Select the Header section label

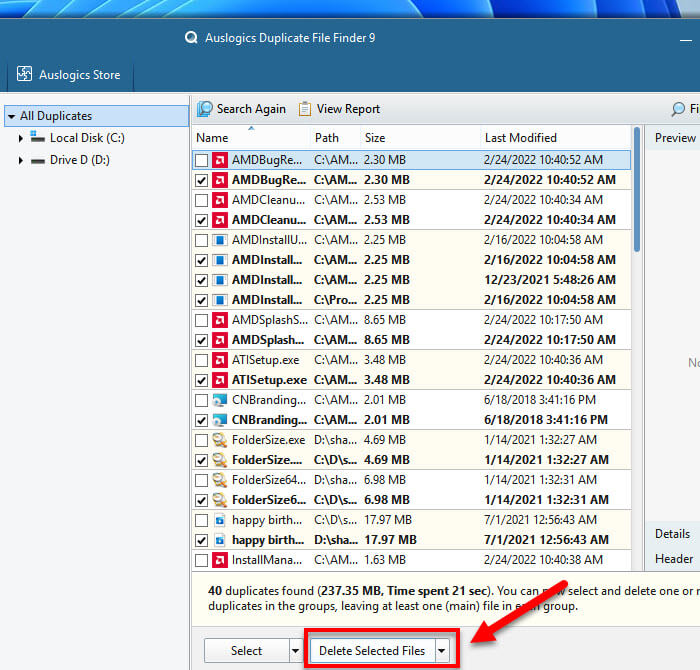[x=674, y=559]
